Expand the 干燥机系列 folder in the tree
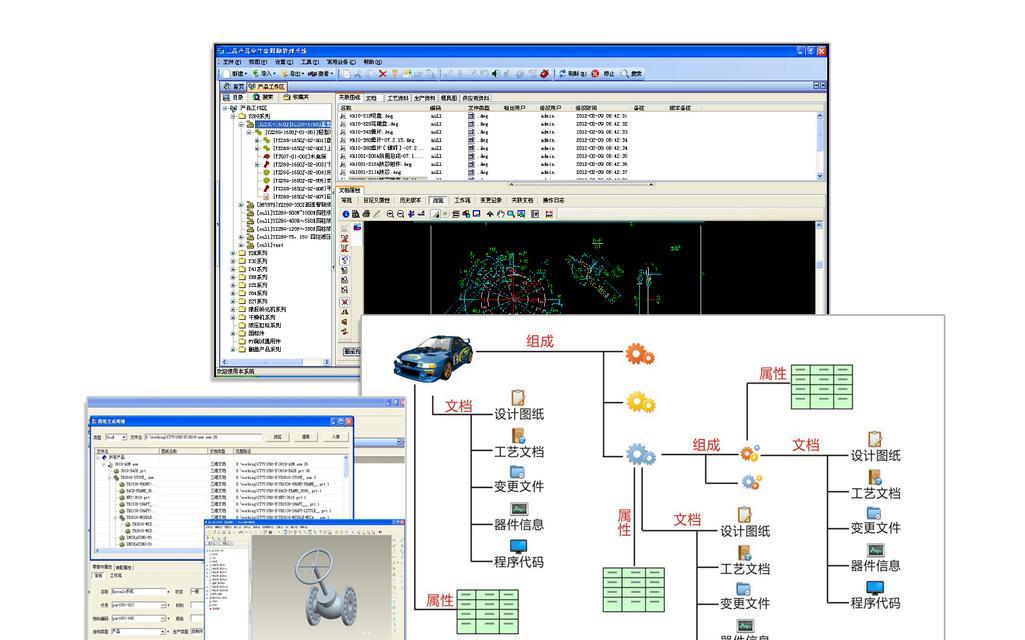 [233, 317]
